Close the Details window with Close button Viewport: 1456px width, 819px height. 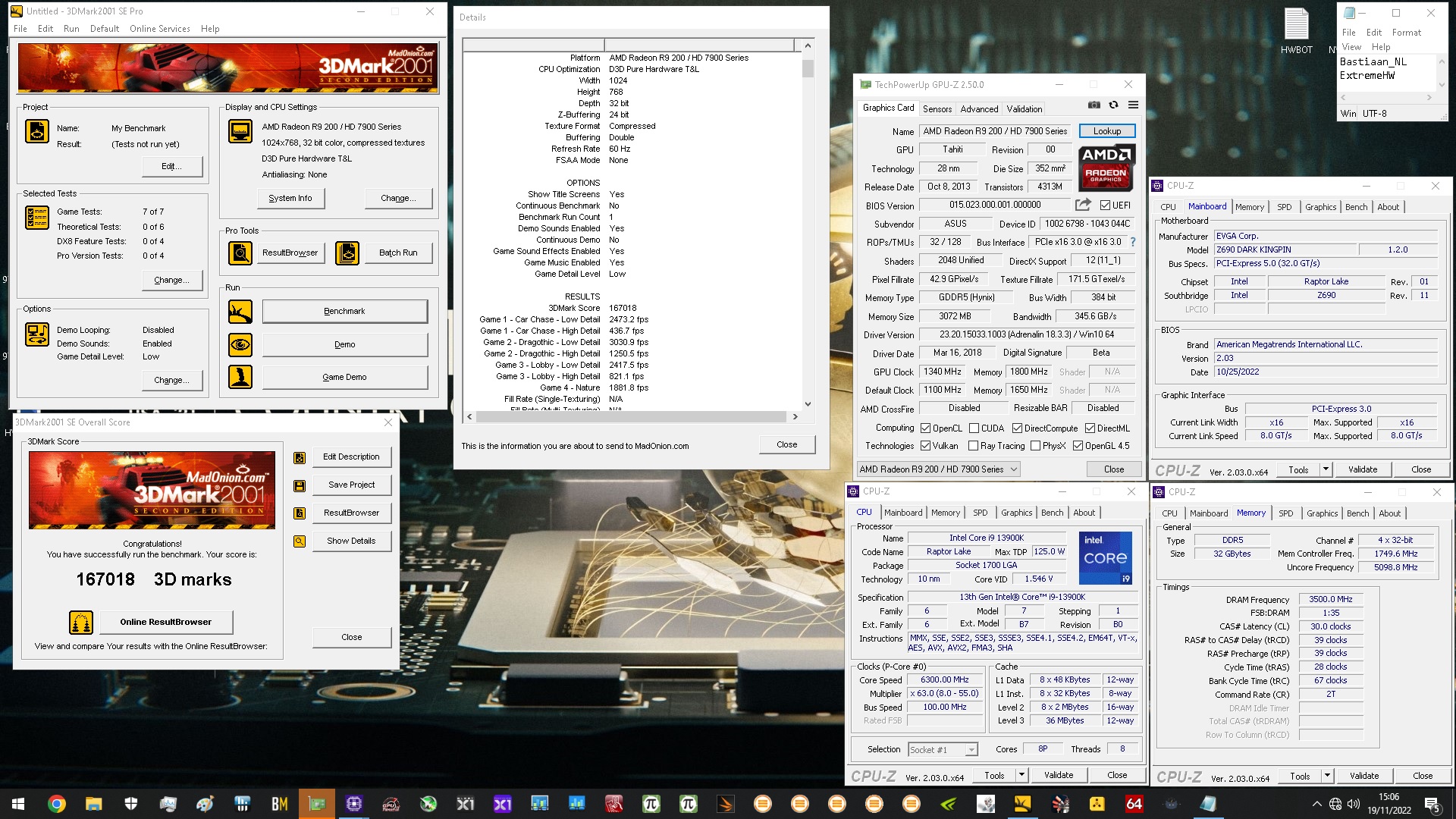point(786,444)
